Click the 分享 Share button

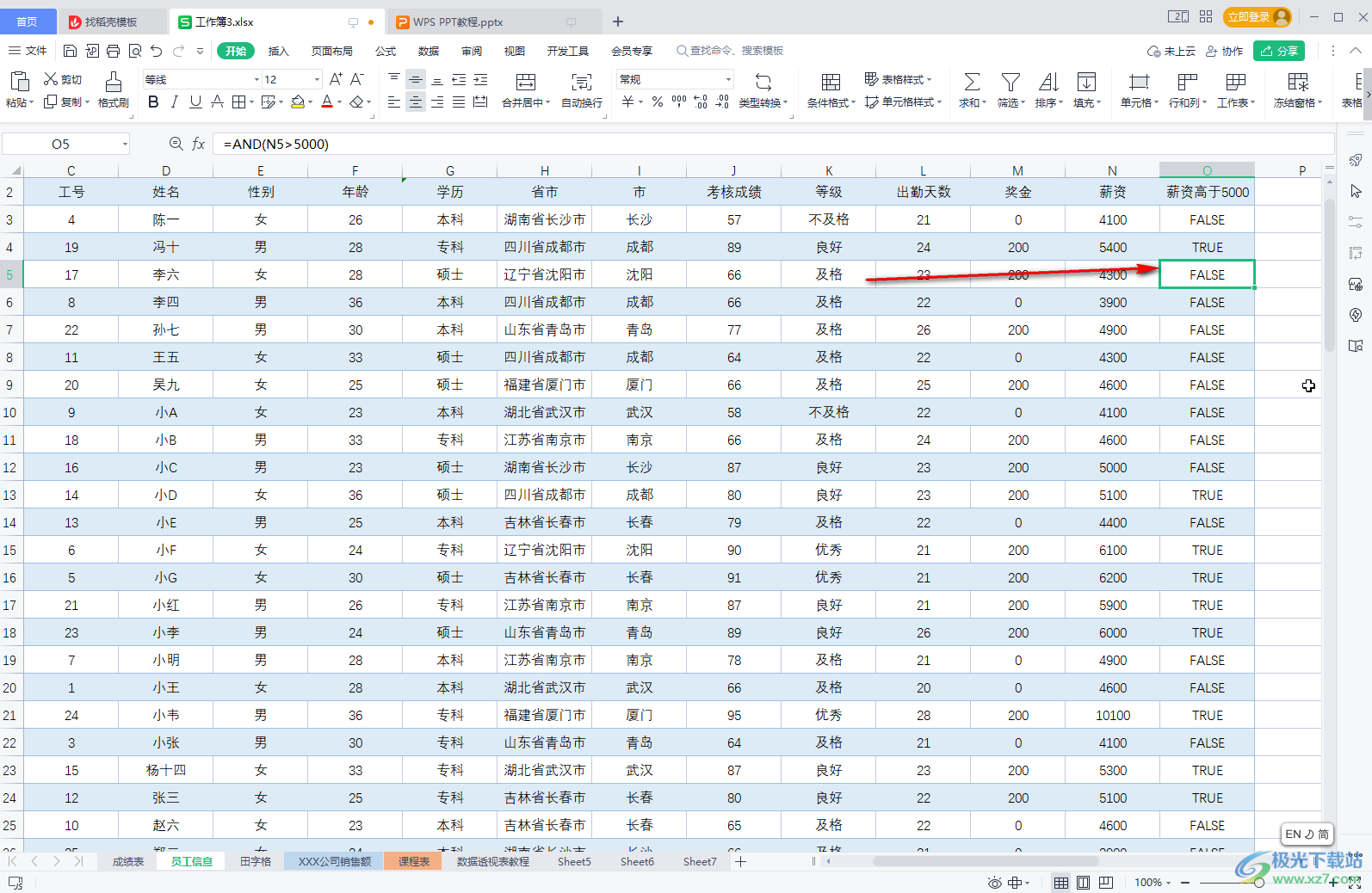tap(1279, 51)
